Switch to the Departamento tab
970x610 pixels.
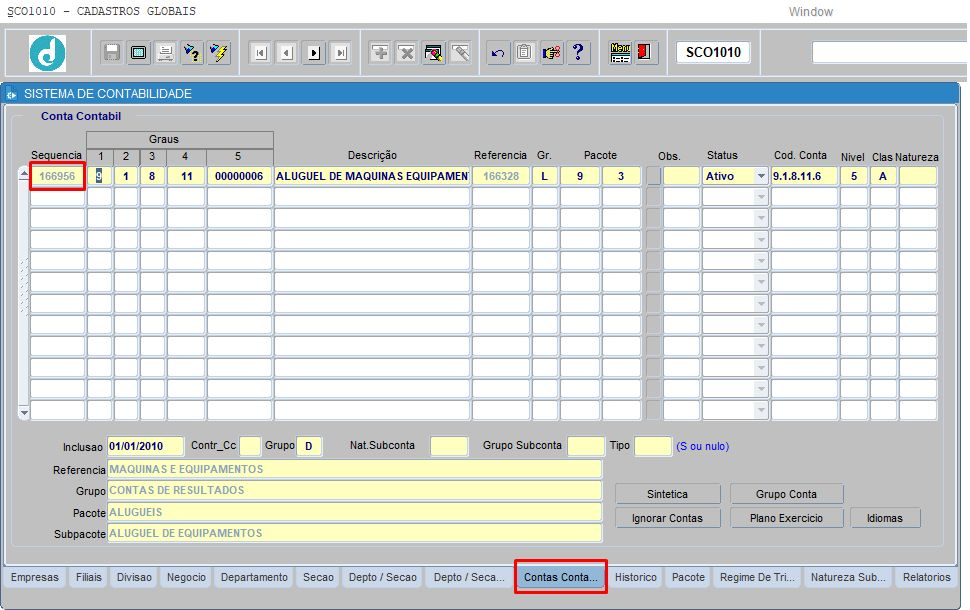[254, 577]
